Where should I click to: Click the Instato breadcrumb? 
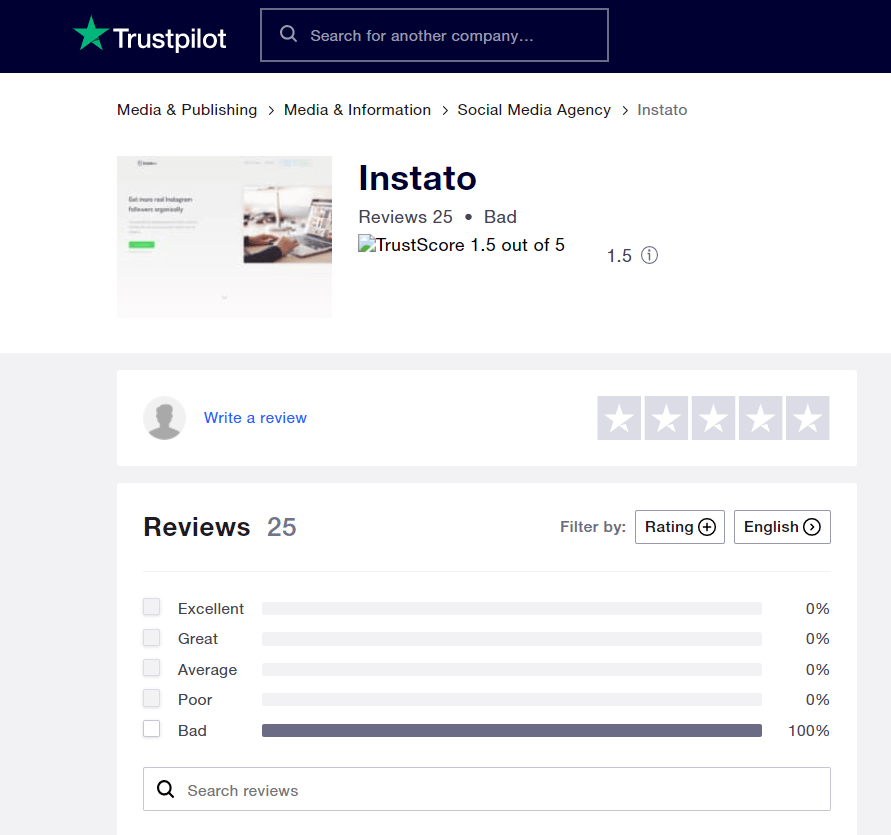point(662,110)
